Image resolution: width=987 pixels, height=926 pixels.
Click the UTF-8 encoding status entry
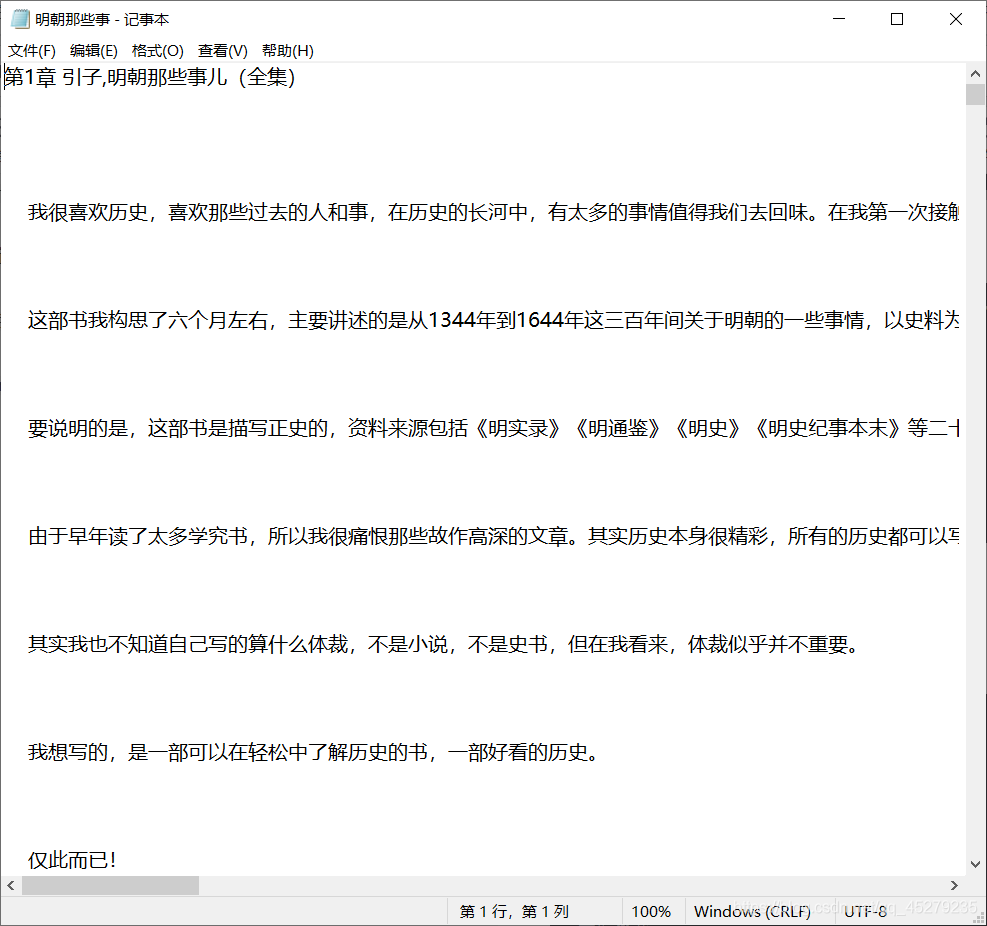865,912
